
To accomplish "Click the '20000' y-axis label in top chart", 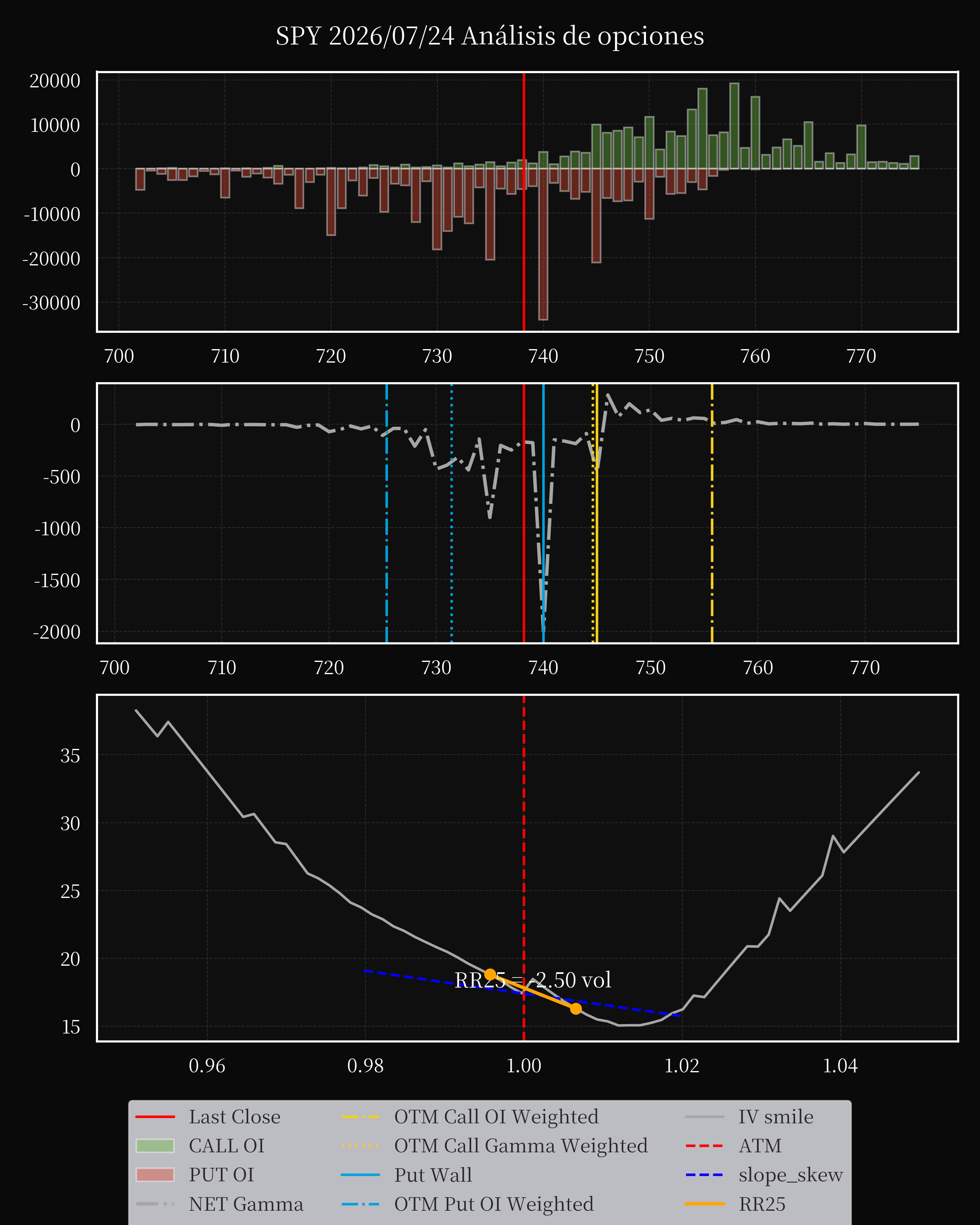I will (55, 81).
